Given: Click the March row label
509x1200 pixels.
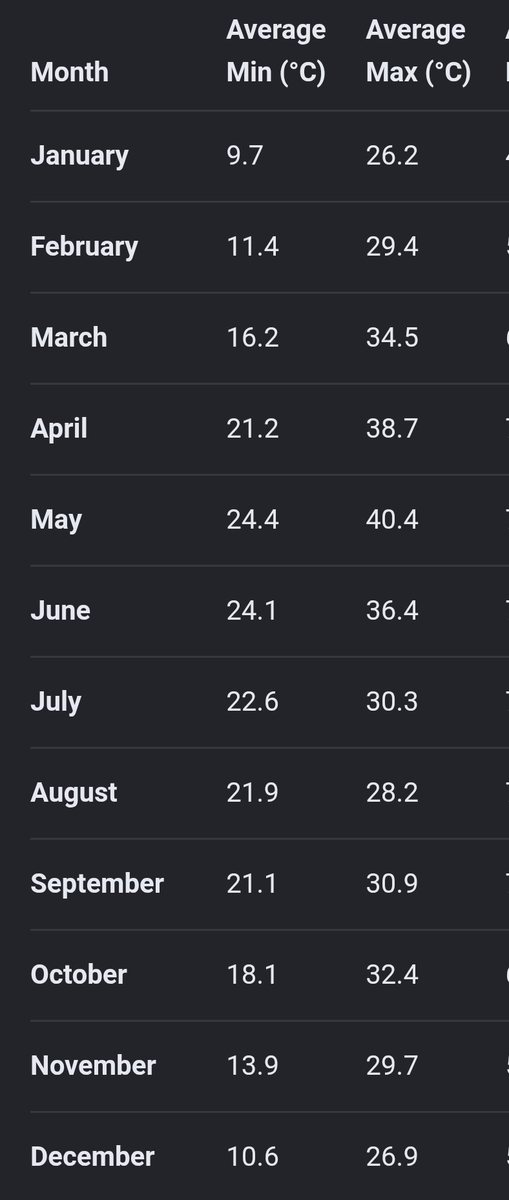Looking at the screenshot, I should click(69, 337).
